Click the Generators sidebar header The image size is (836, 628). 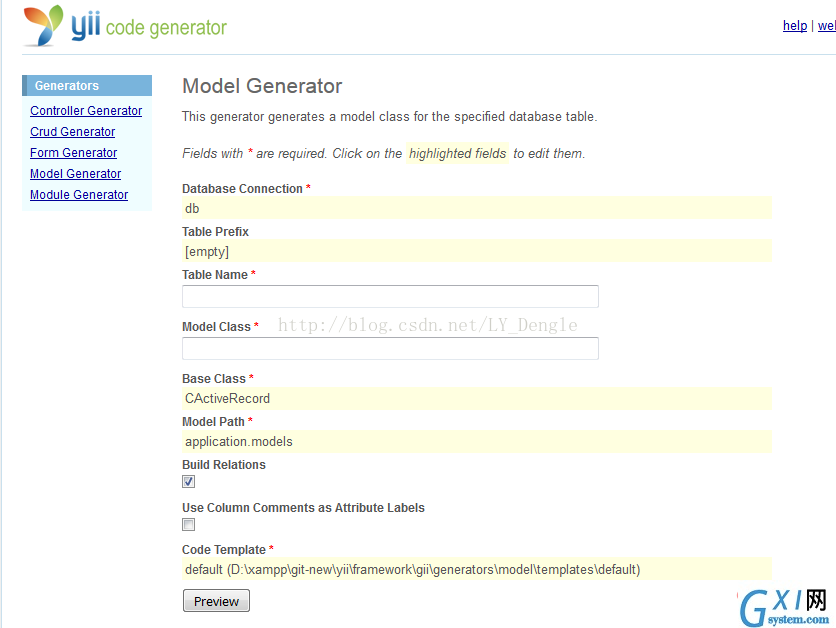pyautogui.click(x=87, y=85)
